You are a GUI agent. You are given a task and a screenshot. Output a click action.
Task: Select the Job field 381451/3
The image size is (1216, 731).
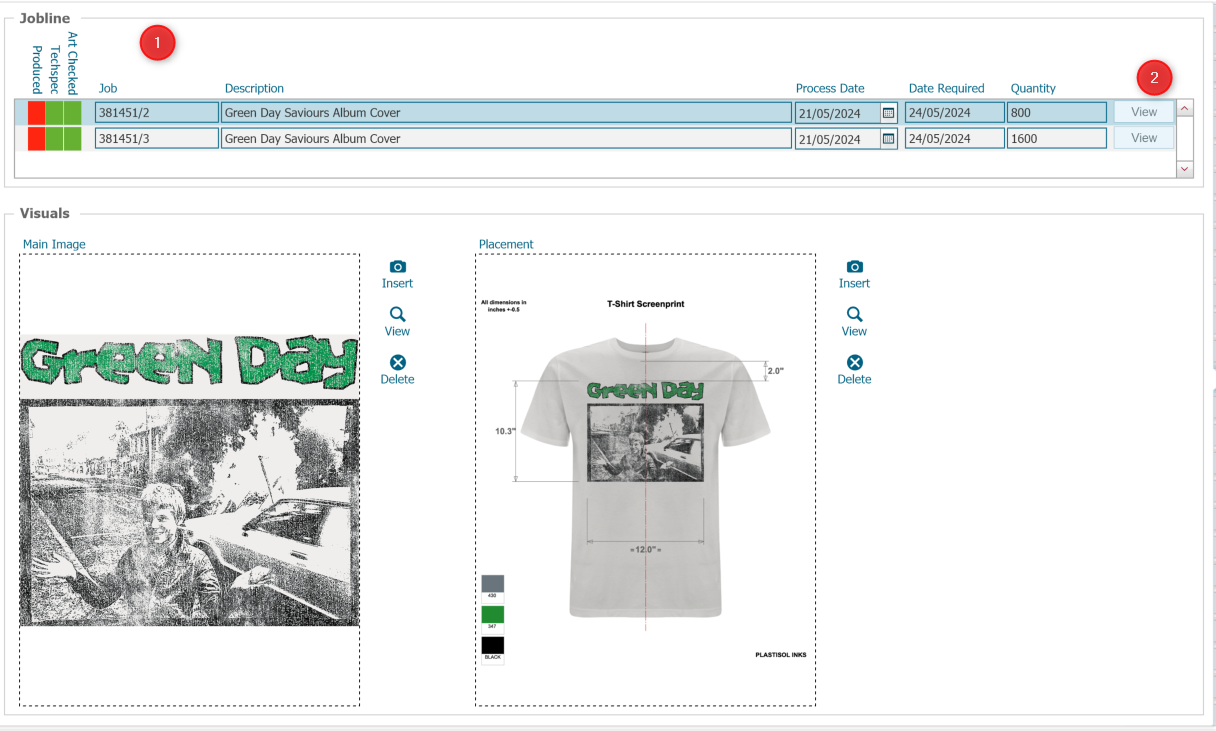[156, 138]
